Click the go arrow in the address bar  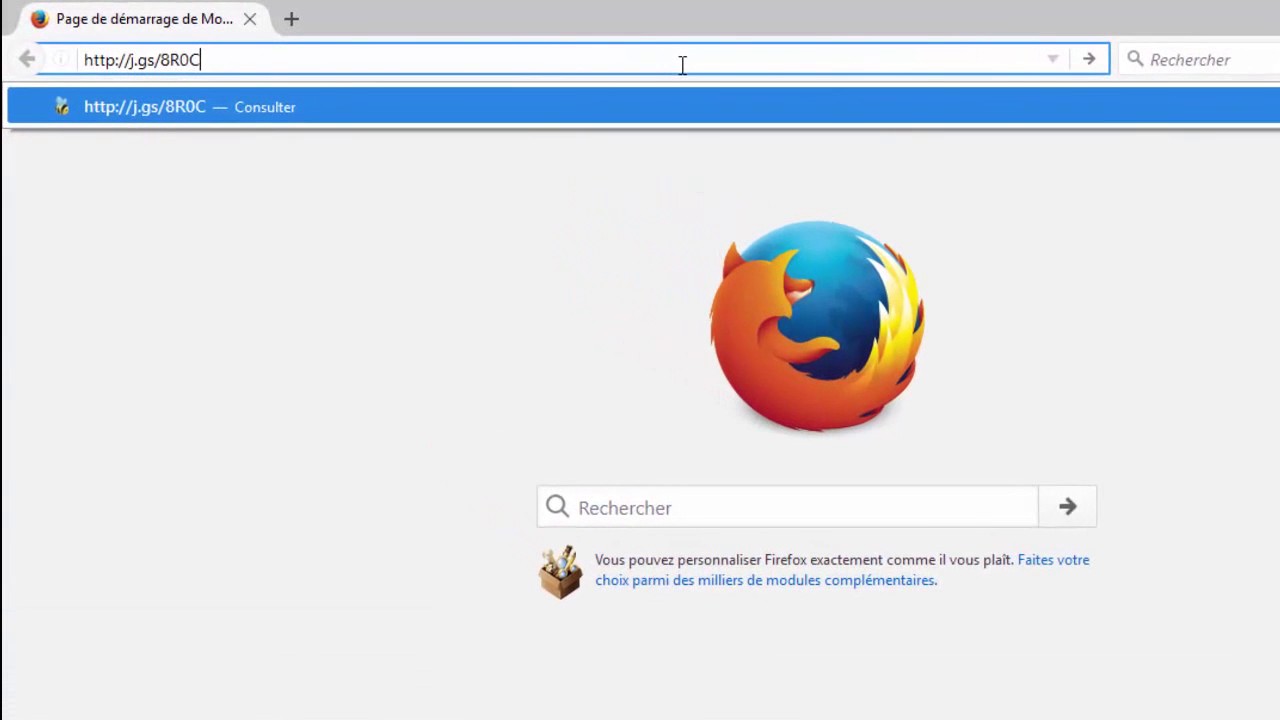[1089, 59]
